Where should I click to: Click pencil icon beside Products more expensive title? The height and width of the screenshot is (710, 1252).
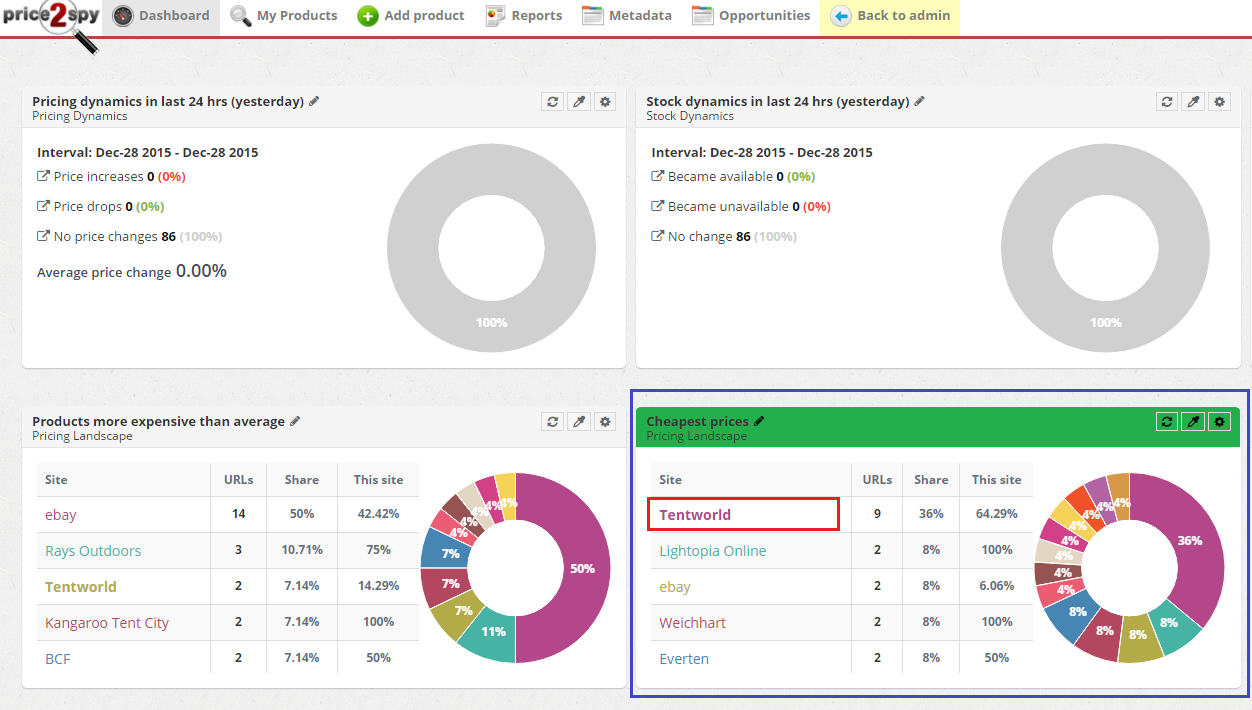click(x=295, y=421)
